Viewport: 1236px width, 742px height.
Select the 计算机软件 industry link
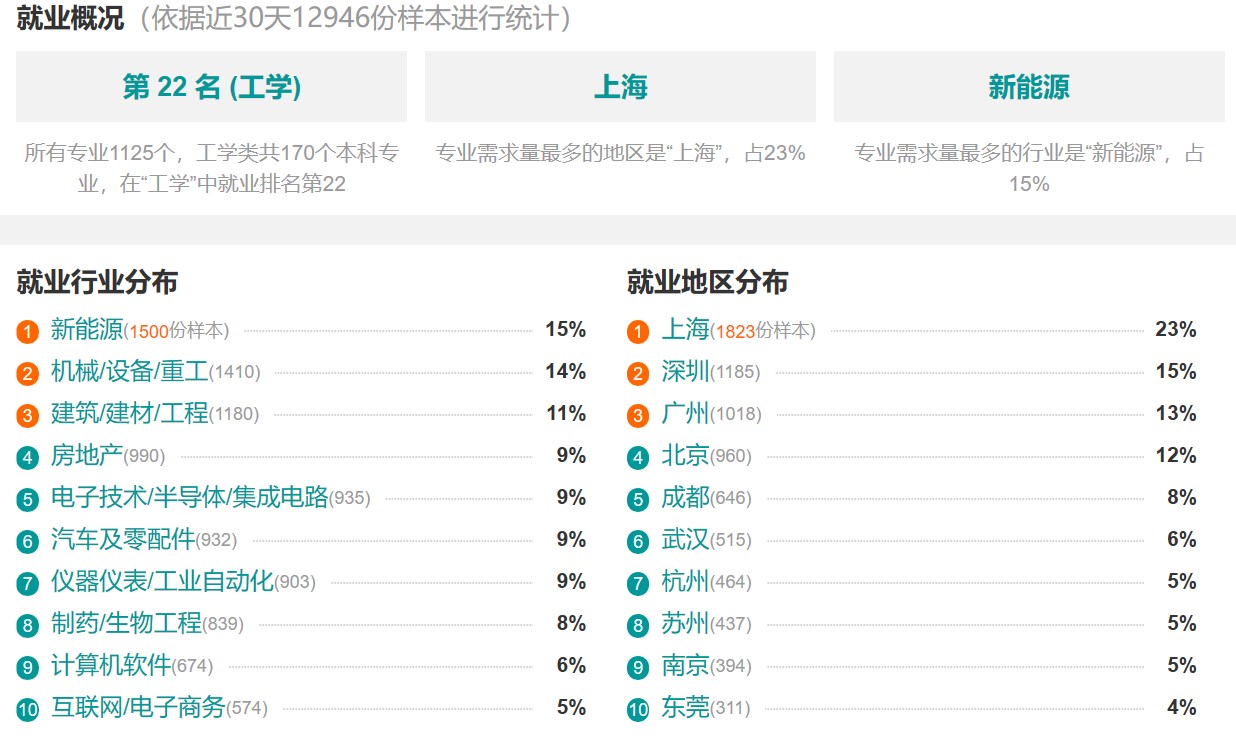click(x=111, y=665)
